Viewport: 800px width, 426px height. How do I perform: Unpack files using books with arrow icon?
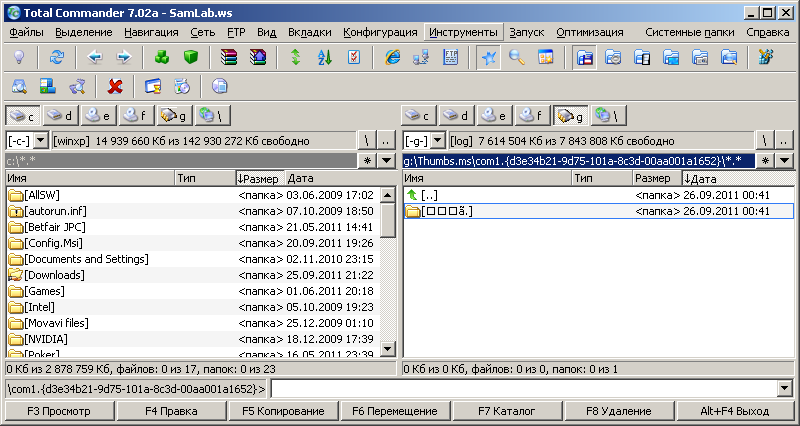pos(258,57)
